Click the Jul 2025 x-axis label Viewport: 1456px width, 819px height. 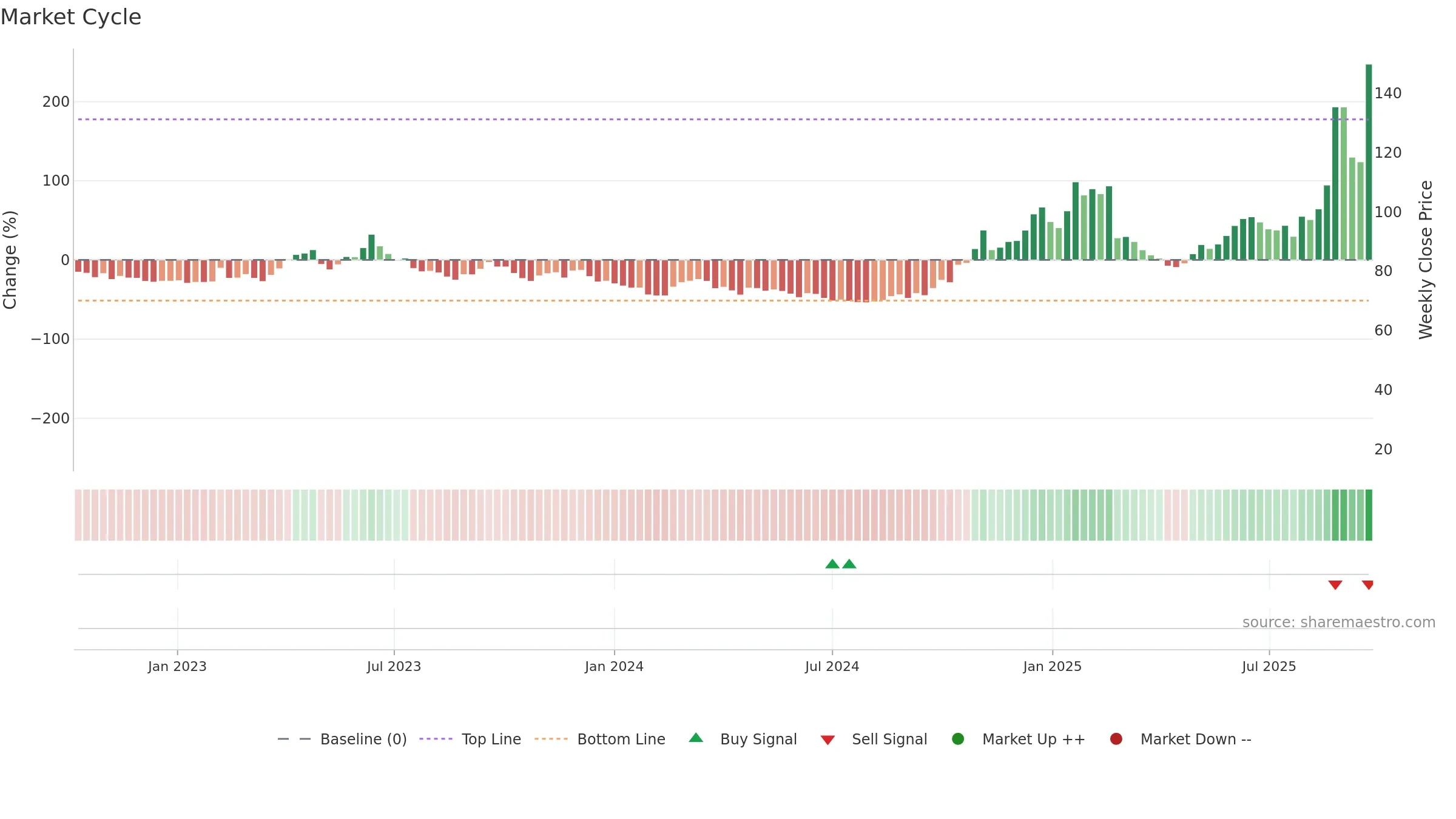(x=1269, y=666)
